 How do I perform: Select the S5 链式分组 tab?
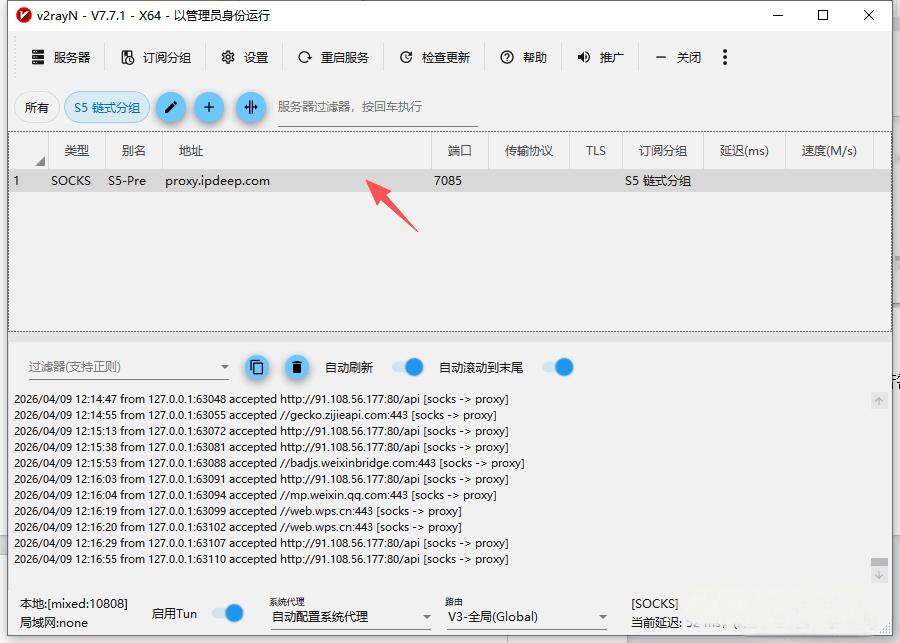pyautogui.click(x=106, y=107)
